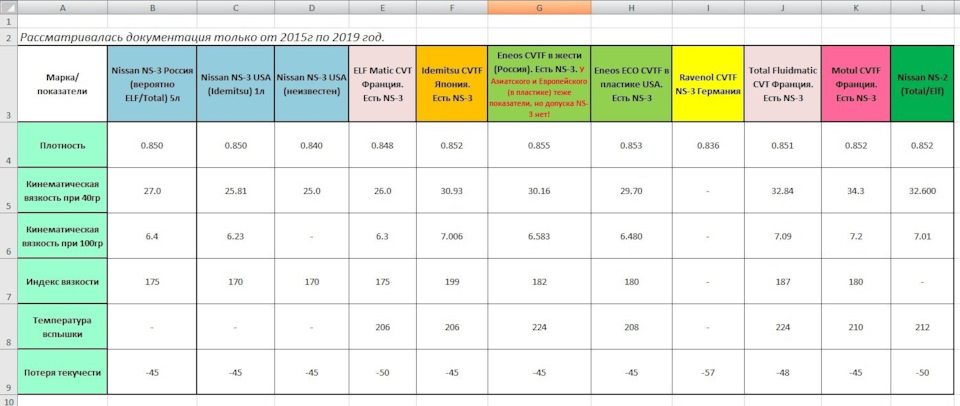Select the 'ELF Matic CVT Франция' cell
960x406 pixels.
click(383, 84)
